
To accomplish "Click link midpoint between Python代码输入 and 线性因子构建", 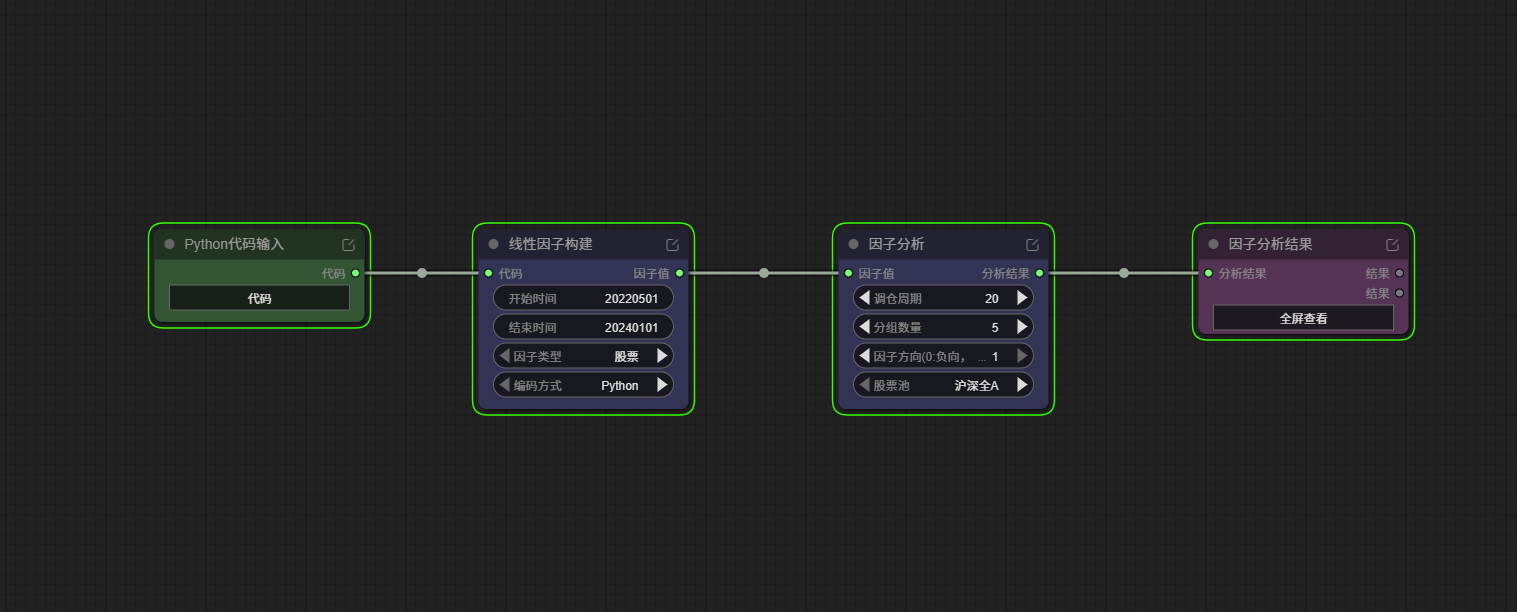I will pyautogui.click(x=422, y=273).
